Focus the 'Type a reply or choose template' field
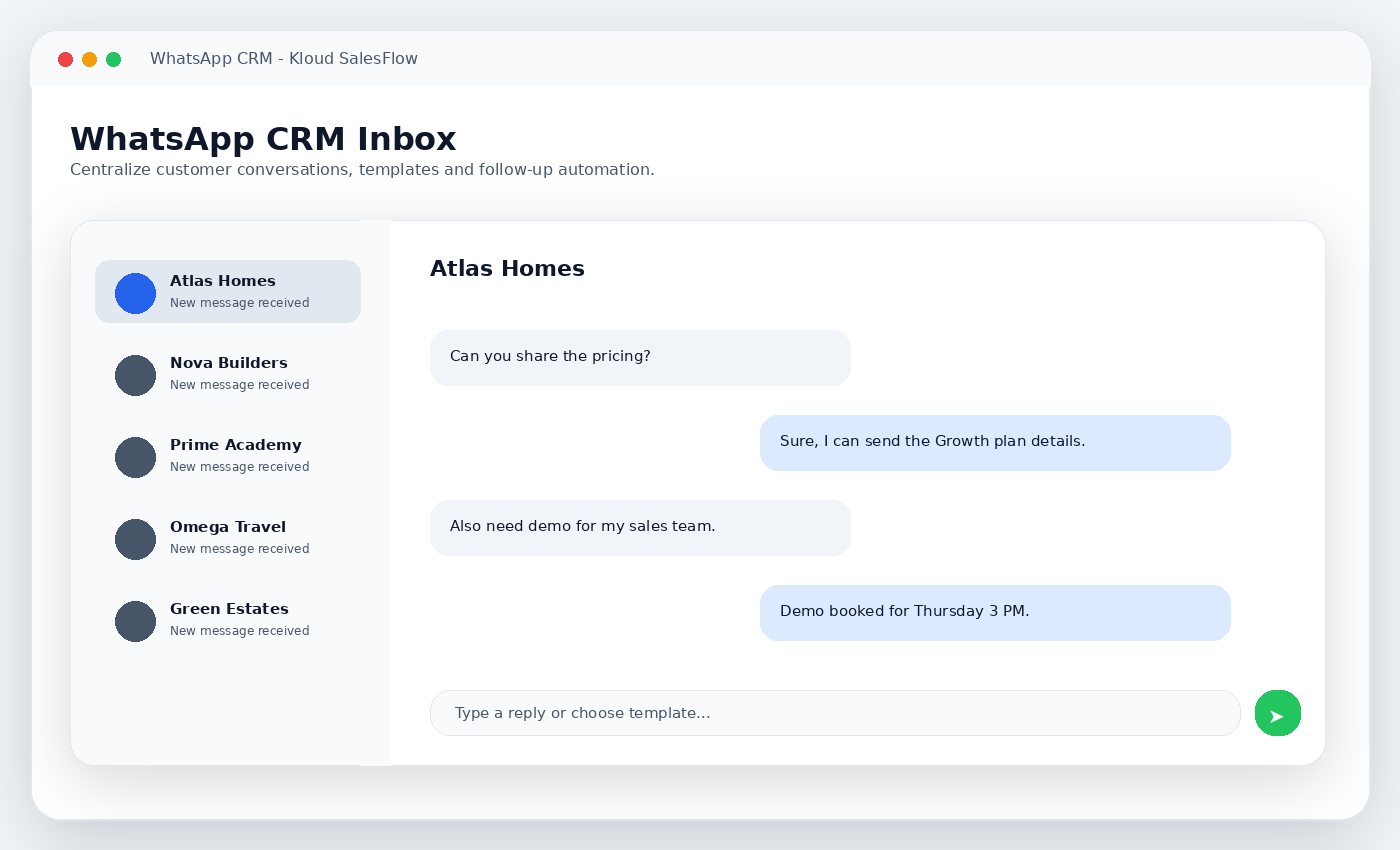Screen dimensions: 1400x850 [x=835, y=713]
